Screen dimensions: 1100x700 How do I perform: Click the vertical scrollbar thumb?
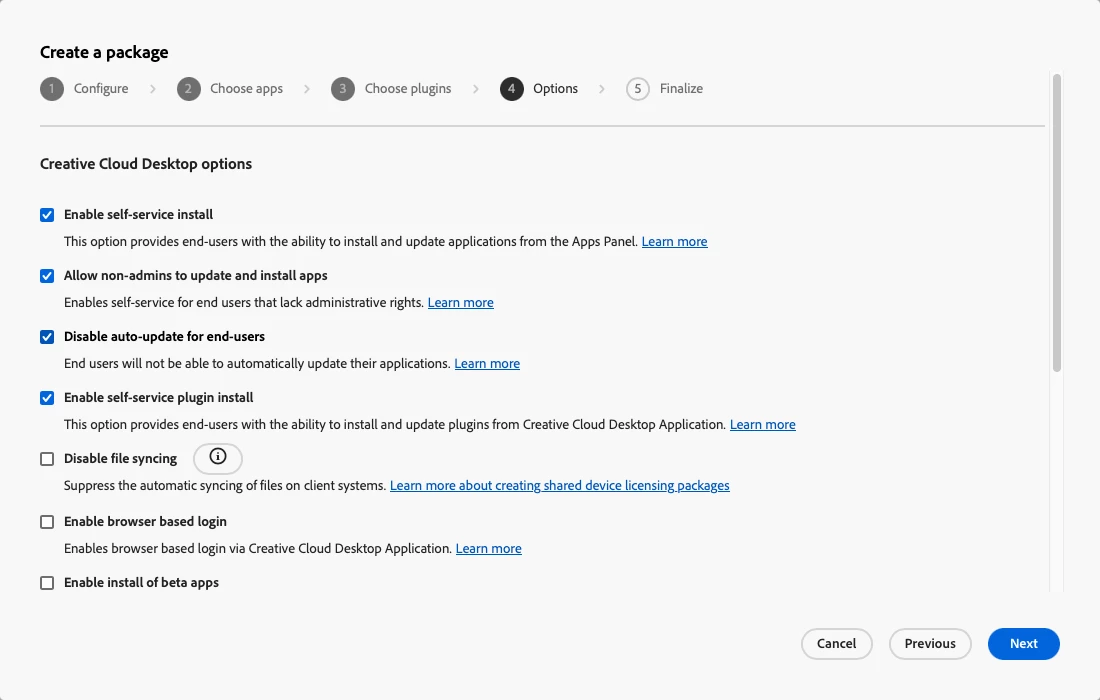coord(1057,222)
